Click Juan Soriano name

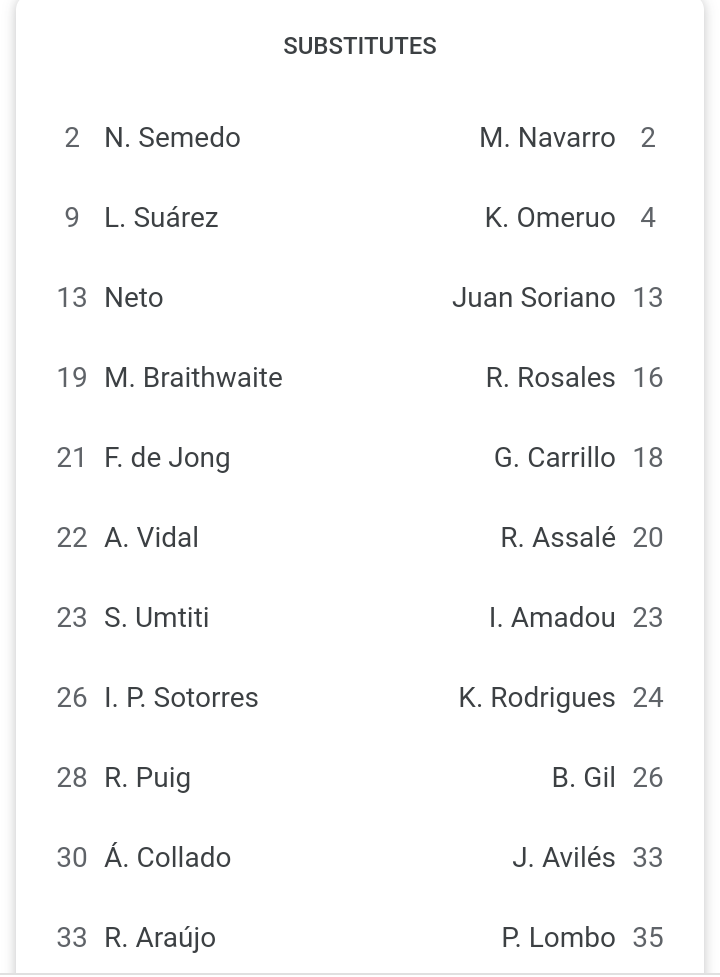pos(534,297)
